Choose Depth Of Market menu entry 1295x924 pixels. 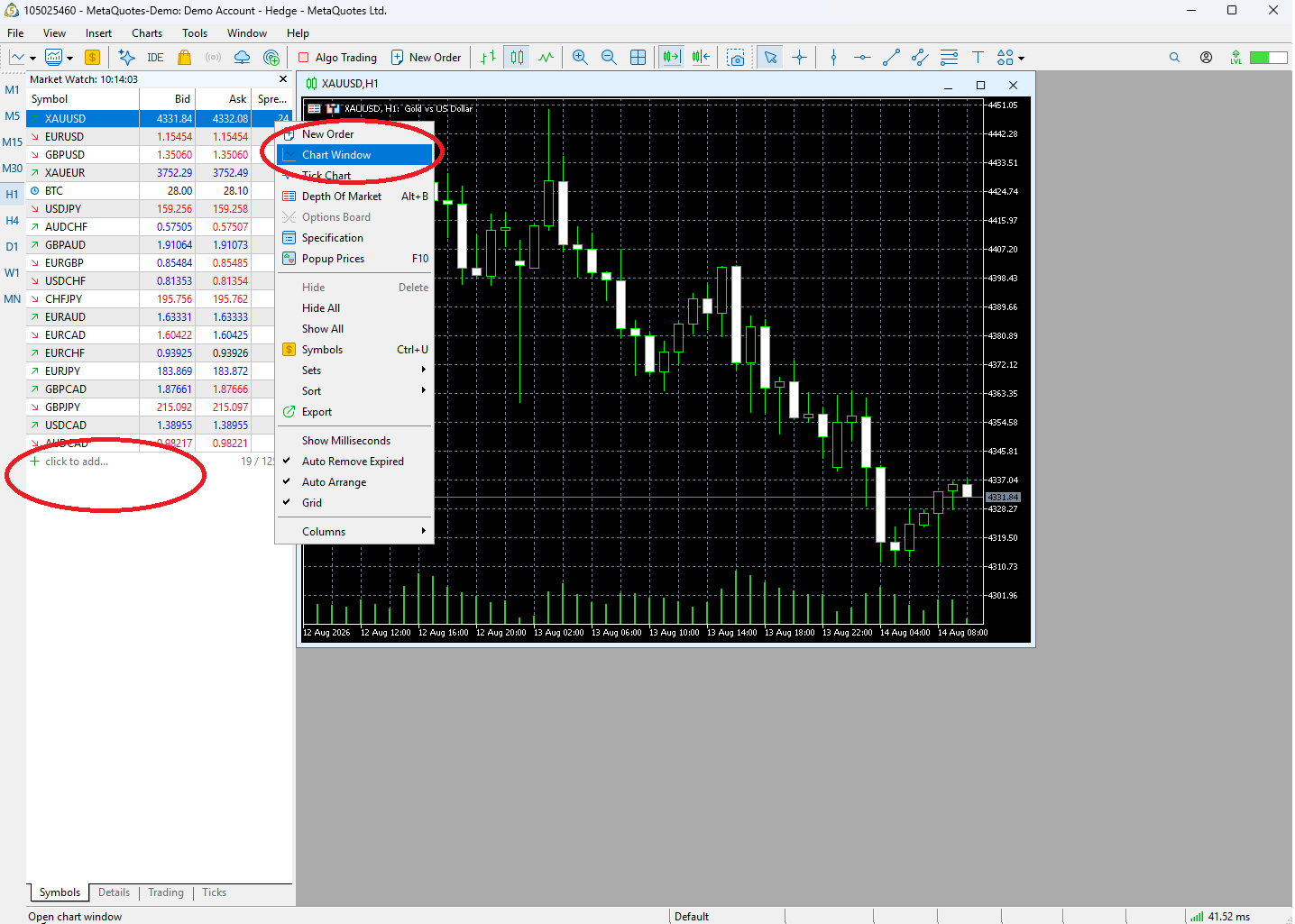pos(354,197)
